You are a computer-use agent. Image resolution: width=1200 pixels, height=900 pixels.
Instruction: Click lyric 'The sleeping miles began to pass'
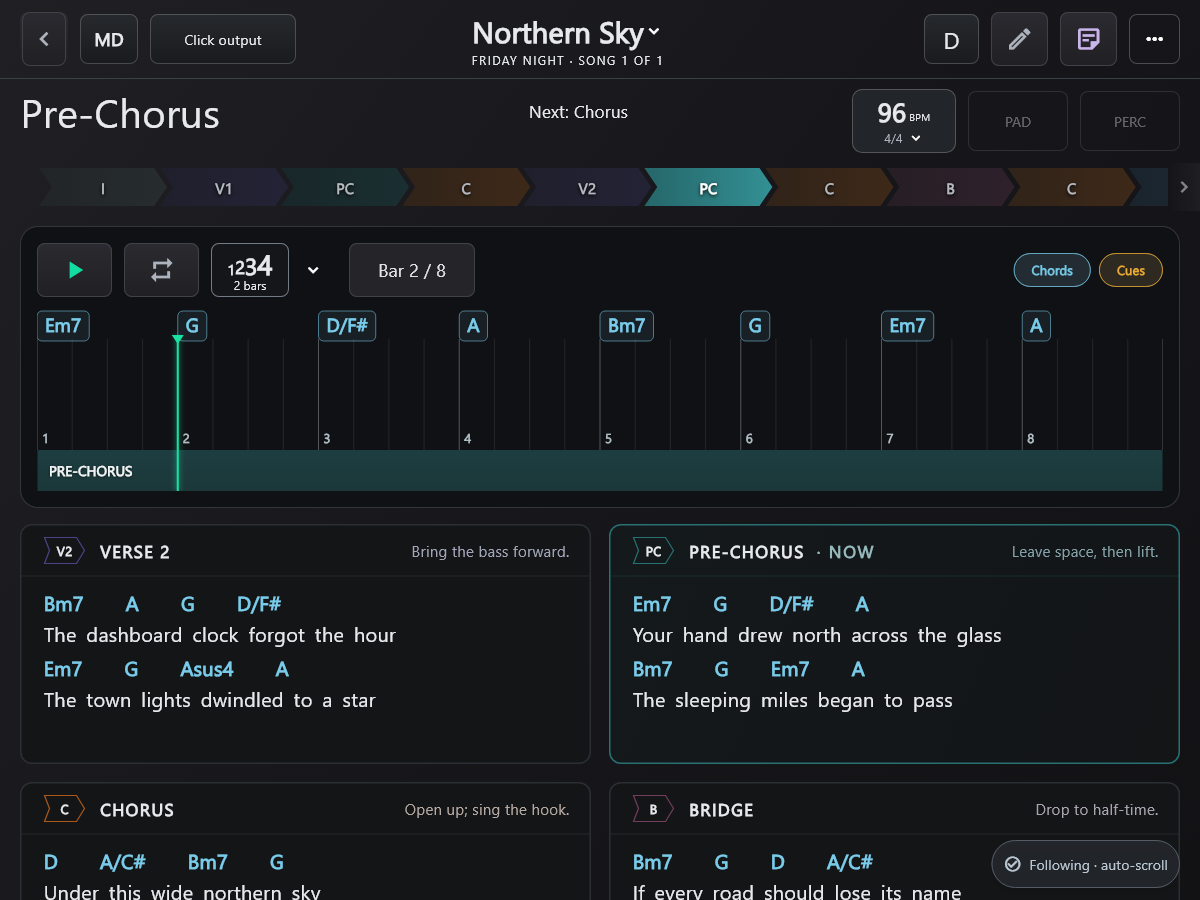(x=792, y=700)
